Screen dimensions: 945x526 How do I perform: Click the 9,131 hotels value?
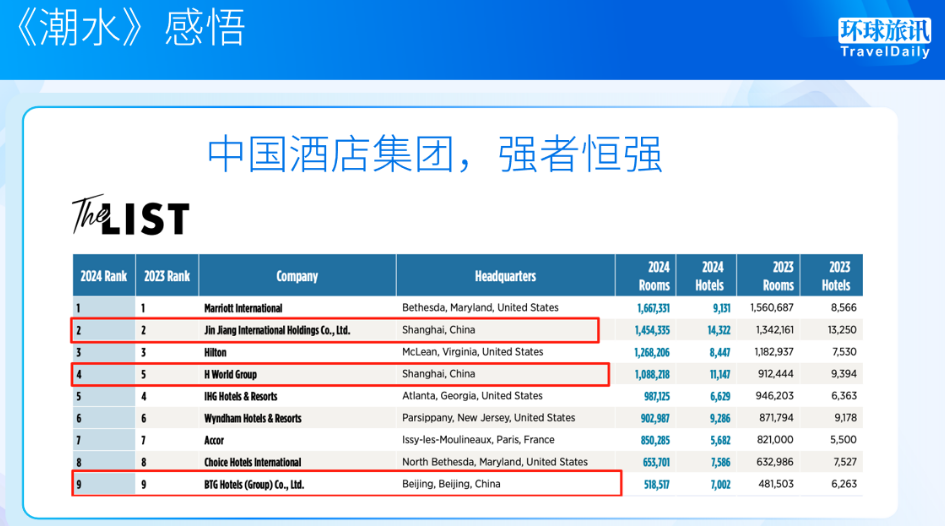(x=721, y=308)
